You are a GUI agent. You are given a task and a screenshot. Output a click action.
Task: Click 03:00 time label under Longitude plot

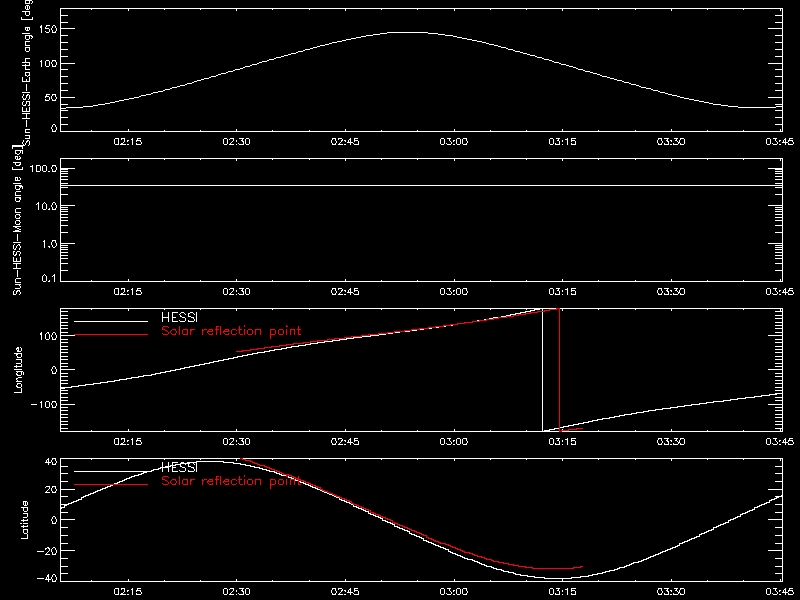click(454, 441)
